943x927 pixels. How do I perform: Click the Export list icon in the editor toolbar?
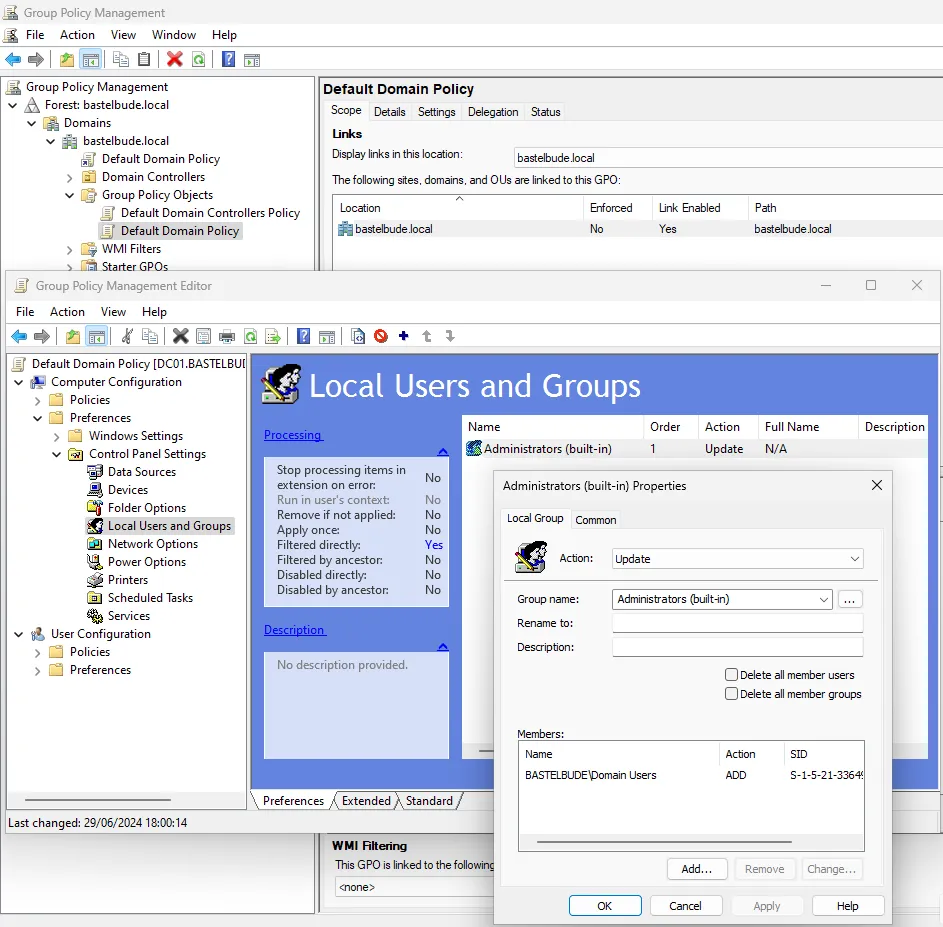(x=273, y=337)
